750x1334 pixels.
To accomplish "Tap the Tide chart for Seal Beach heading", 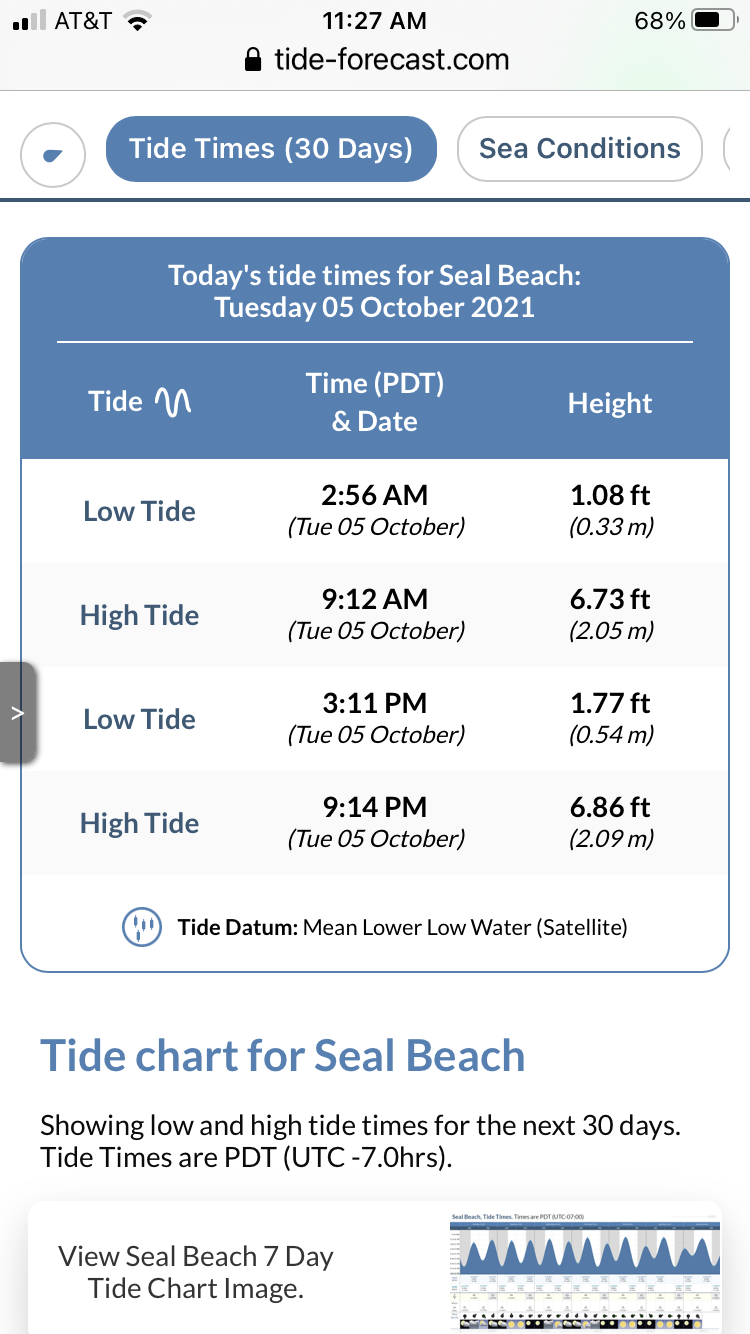I will 282,1056.
